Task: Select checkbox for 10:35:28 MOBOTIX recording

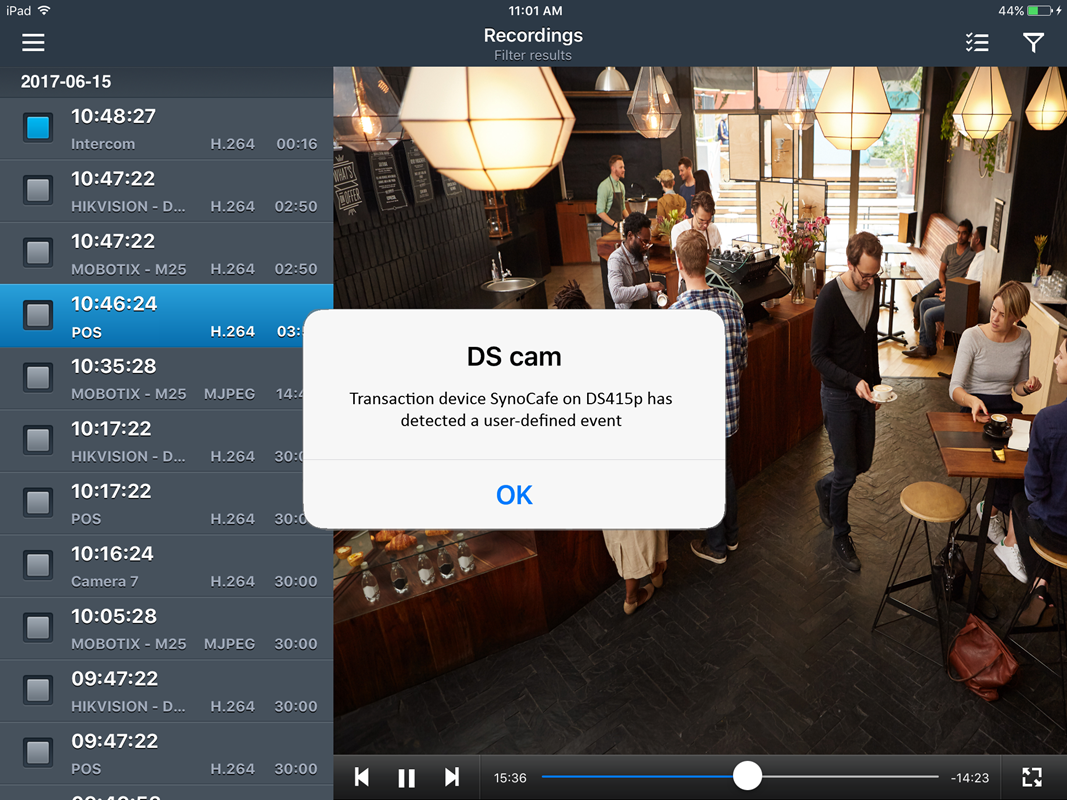Action: [38, 378]
